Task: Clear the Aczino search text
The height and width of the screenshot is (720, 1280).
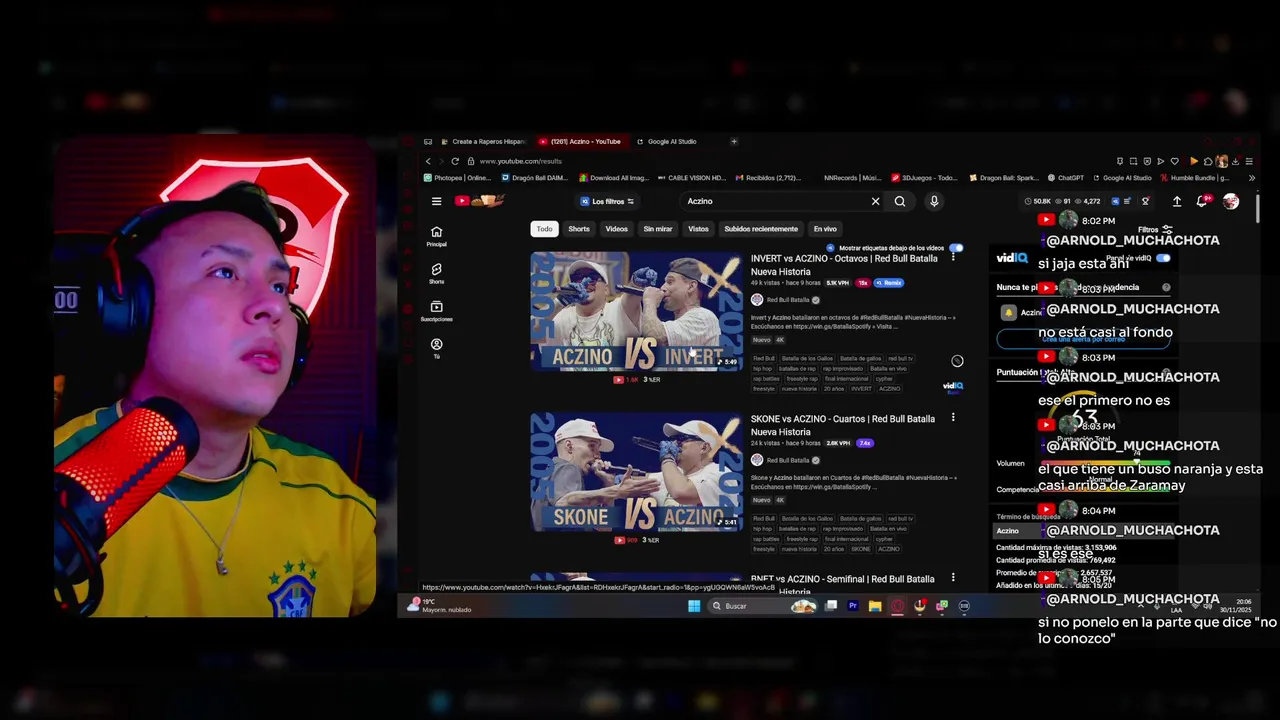Action: click(875, 201)
